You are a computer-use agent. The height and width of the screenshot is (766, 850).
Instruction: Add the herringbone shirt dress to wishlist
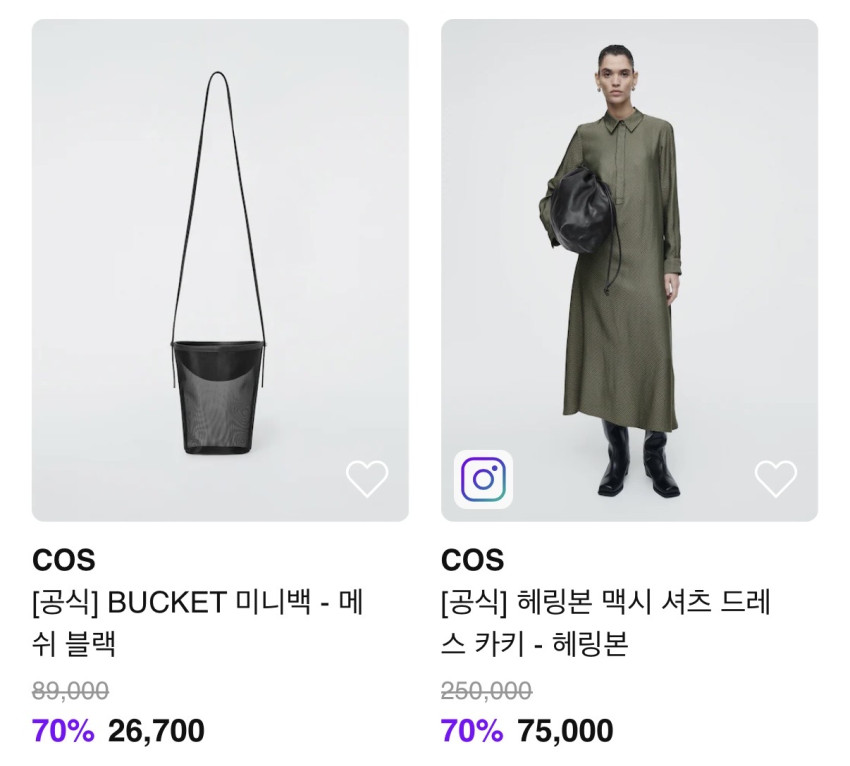click(776, 479)
